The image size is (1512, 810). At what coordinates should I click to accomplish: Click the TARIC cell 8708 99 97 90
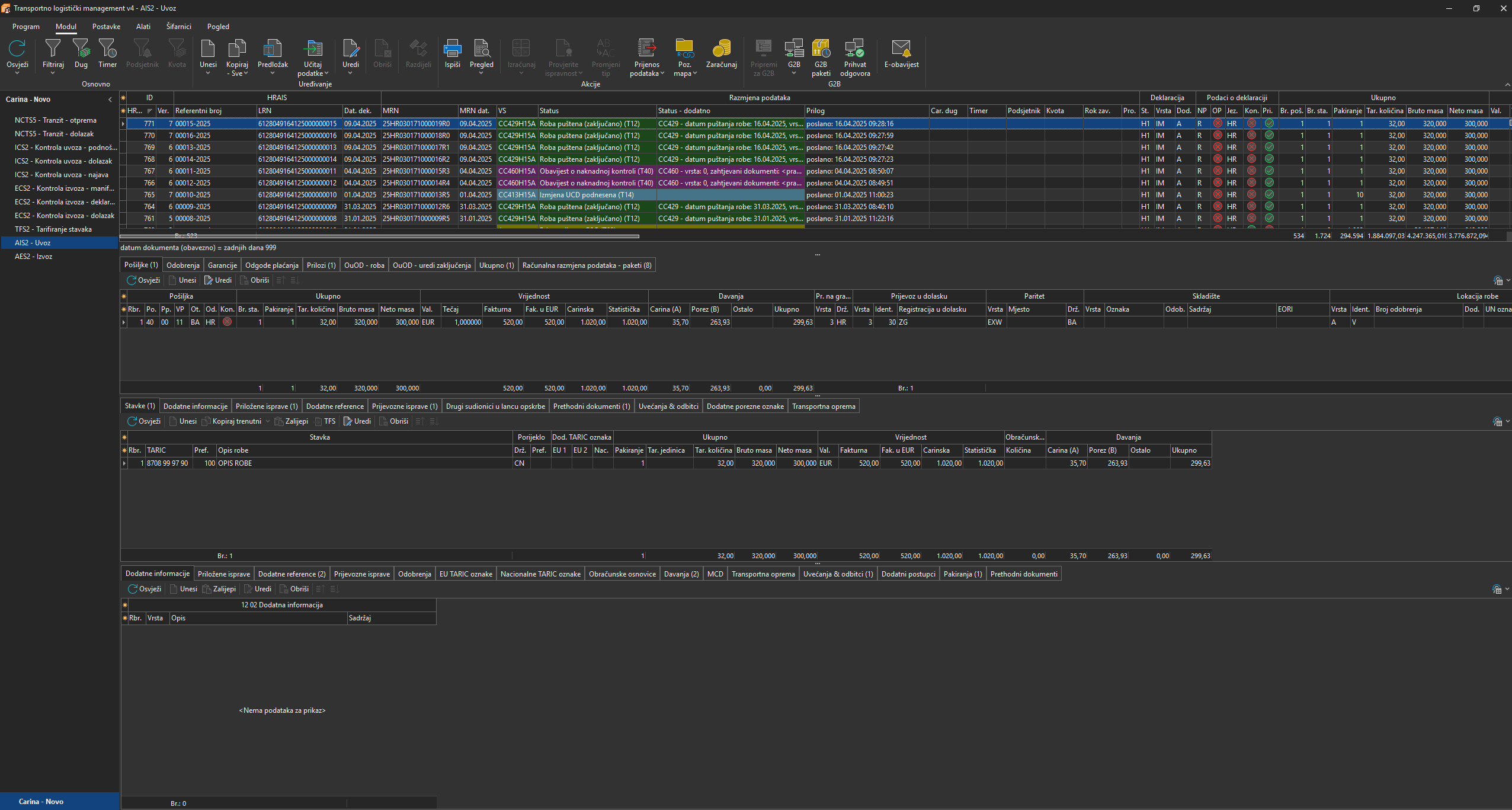168,463
